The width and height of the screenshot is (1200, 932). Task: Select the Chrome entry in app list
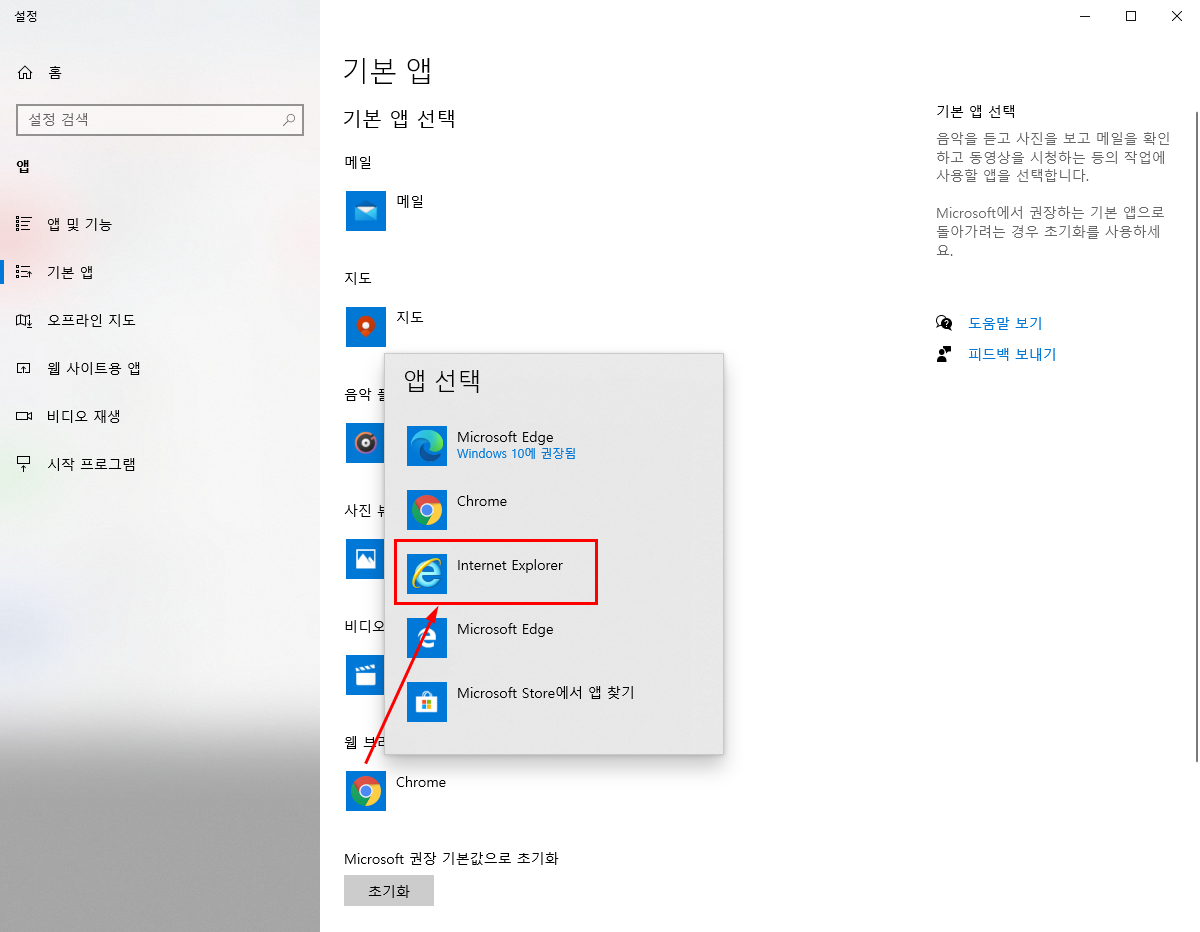(554, 510)
